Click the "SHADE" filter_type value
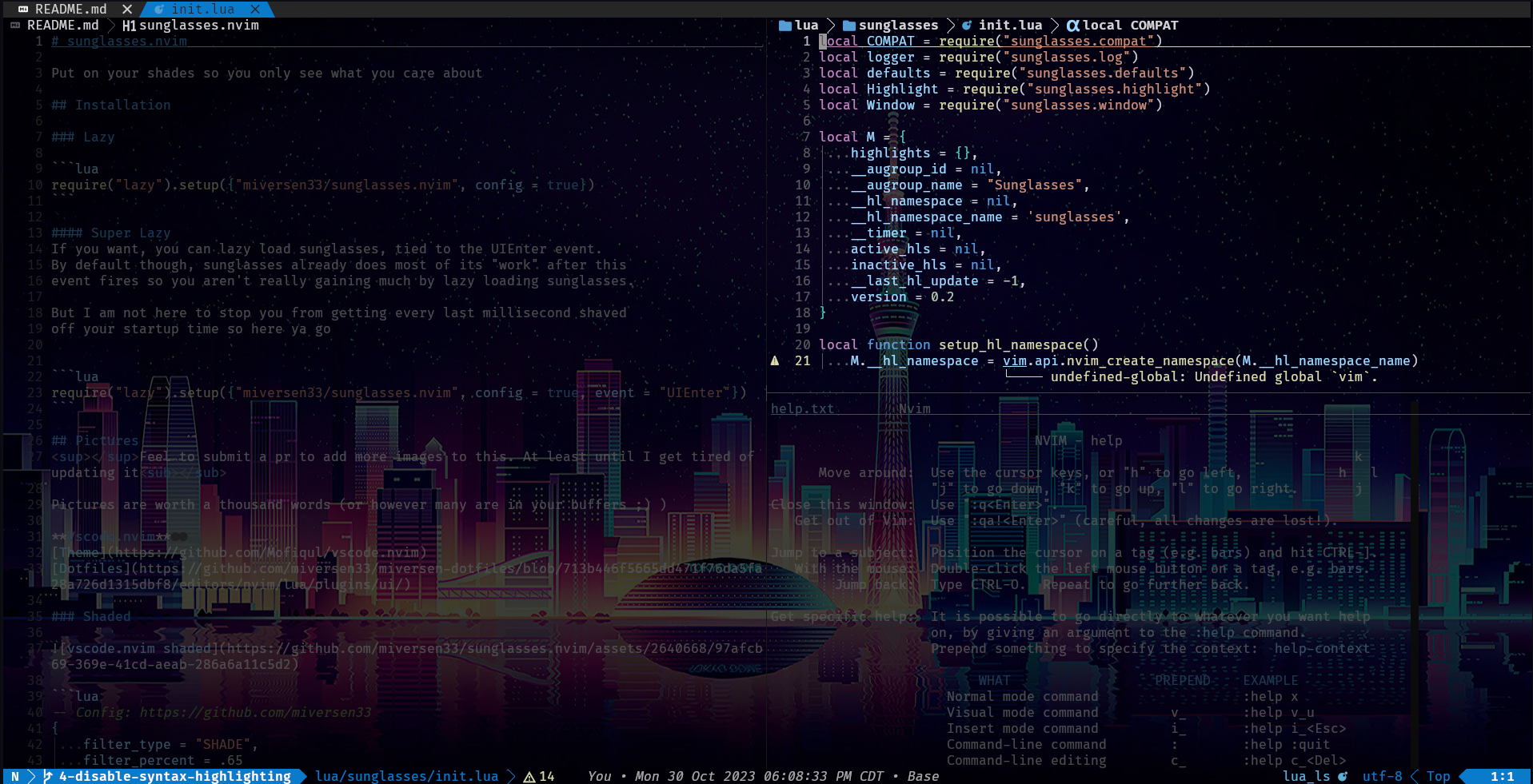The image size is (1533, 784). point(222,744)
